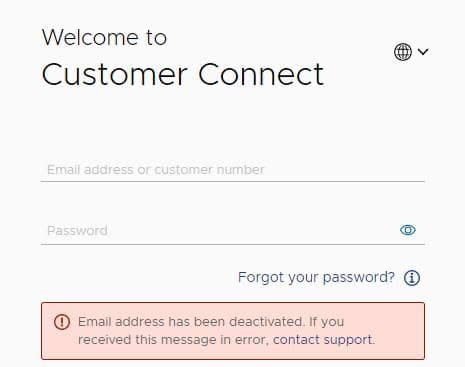Click the Welcome to text
The height and width of the screenshot is (367, 465).
pyautogui.click(x=104, y=37)
